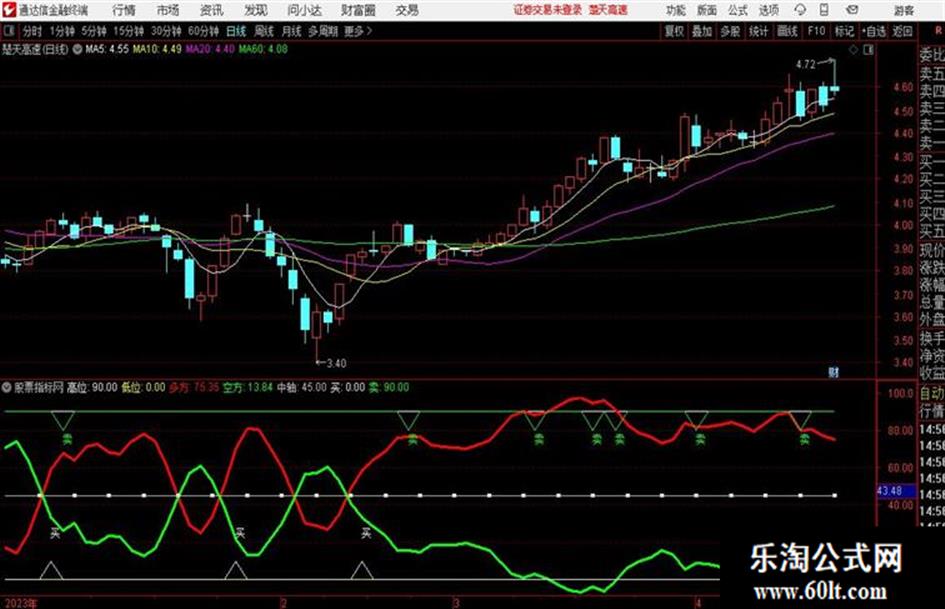This screenshot has height=609, width=945.
Task: Select the 周线 weekly period tab
Action: (263, 31)
